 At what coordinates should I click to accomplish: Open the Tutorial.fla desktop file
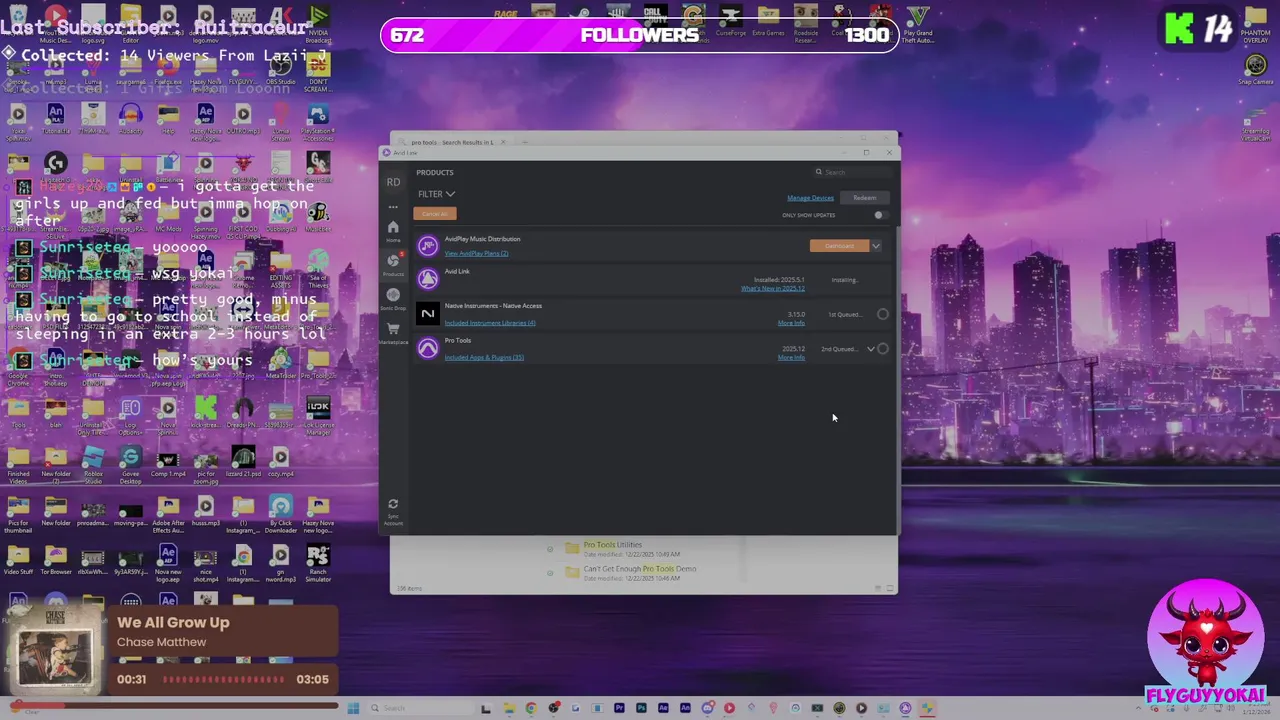(55, 118)
